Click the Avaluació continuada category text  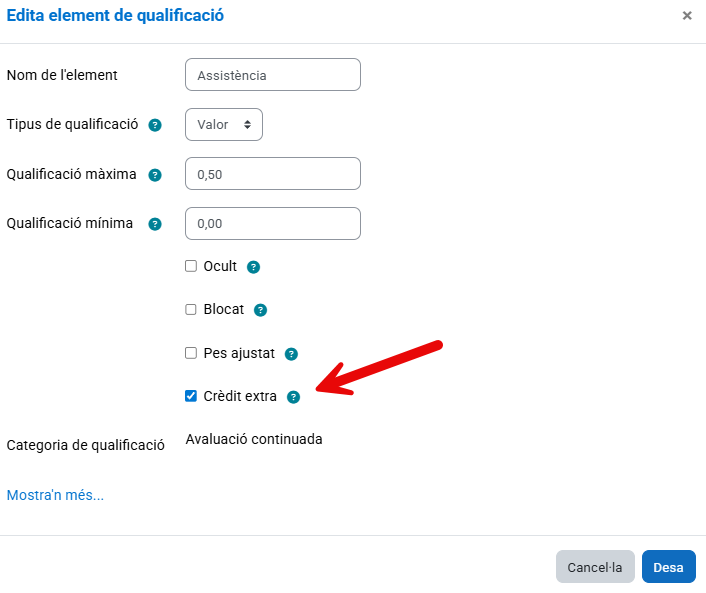[x=254, y=439]
